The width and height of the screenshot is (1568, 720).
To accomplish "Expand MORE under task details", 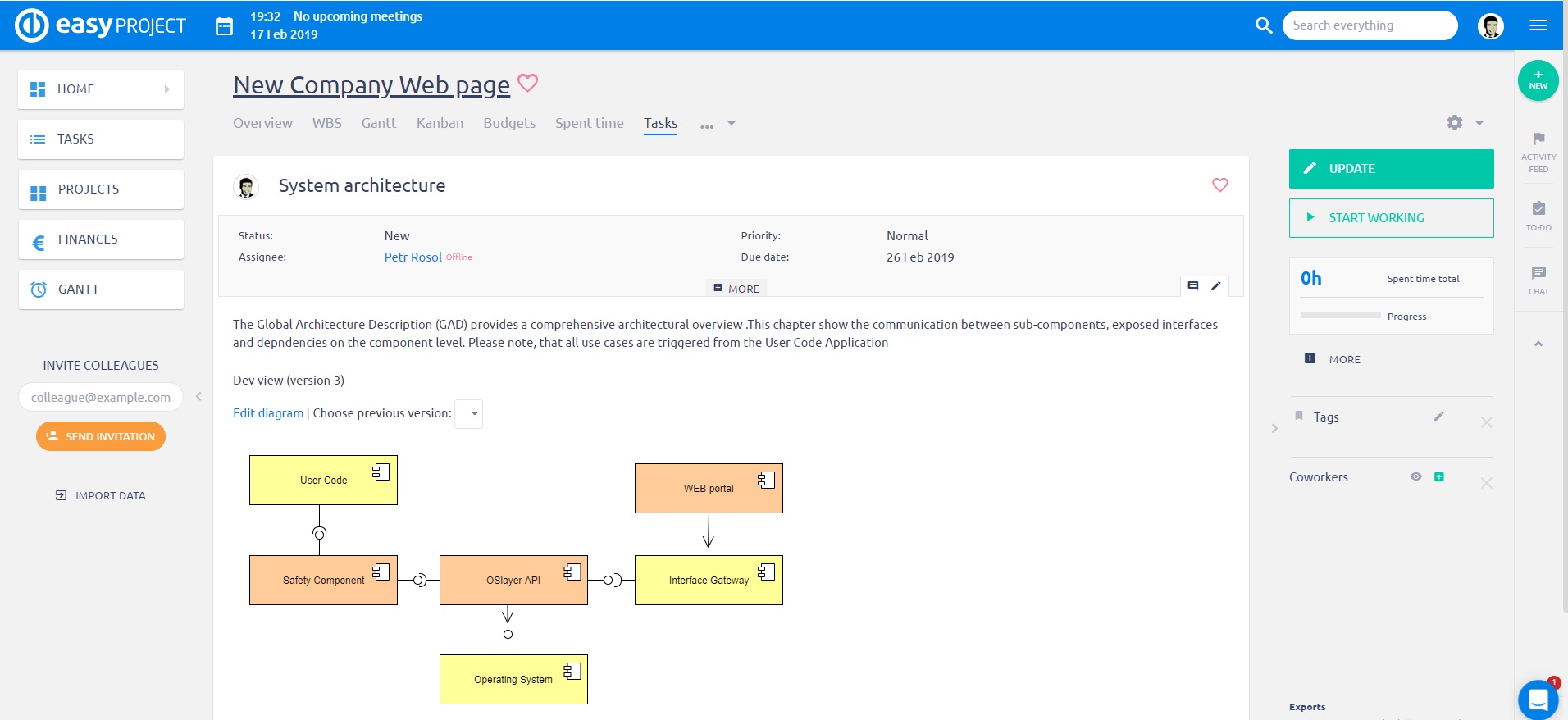I will [736, 289].
